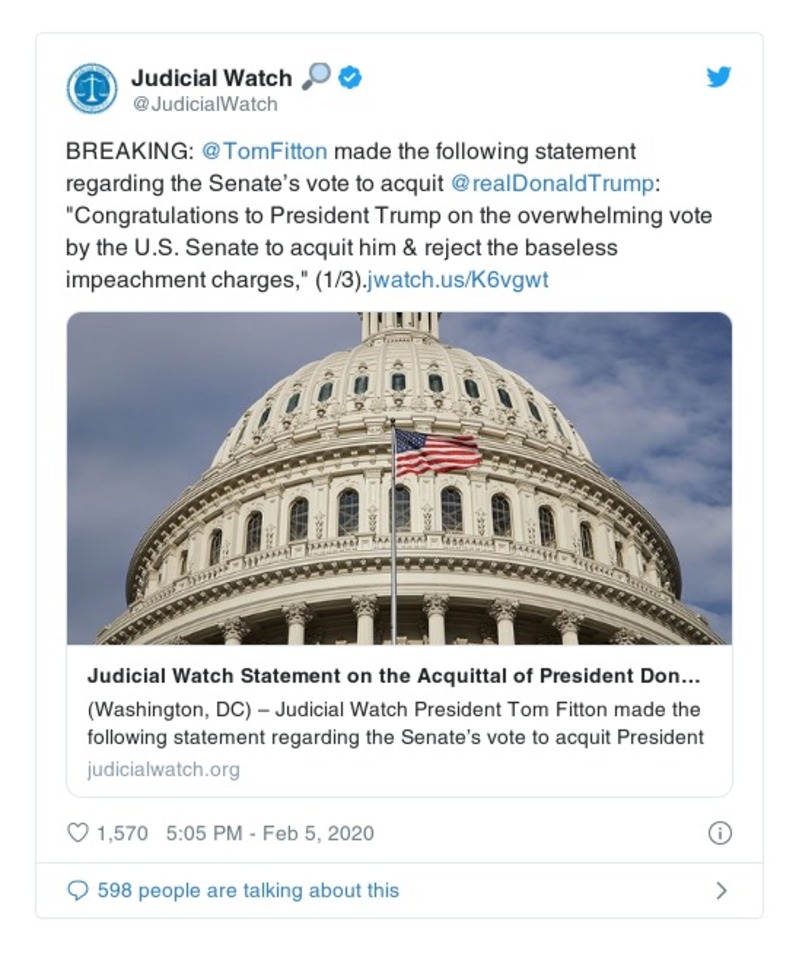The height and width of the screenshot is (957, 799).
Task: Click the Twitter bird icon
Action: [719, 76]
